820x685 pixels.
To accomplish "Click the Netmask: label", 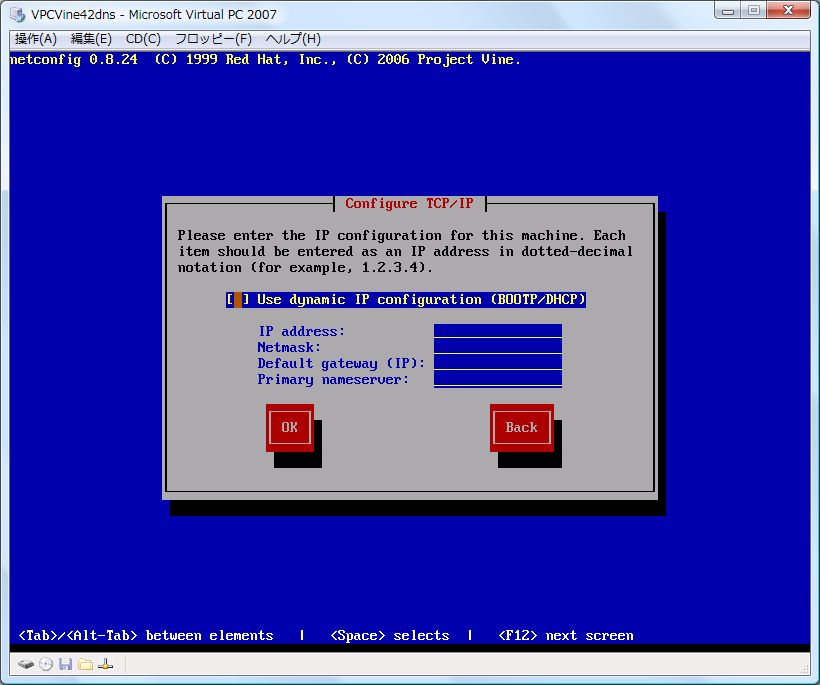I will click(289, 347).
